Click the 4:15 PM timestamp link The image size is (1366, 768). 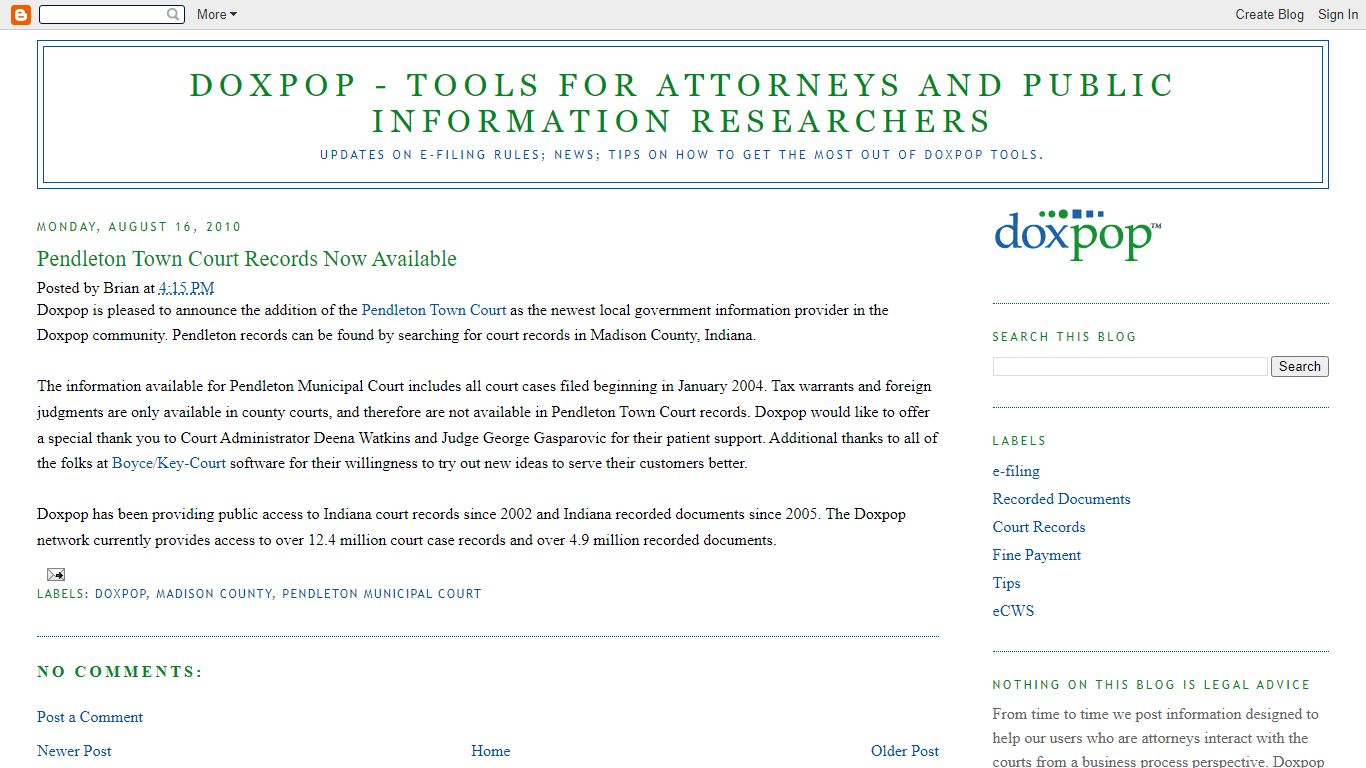187,288
